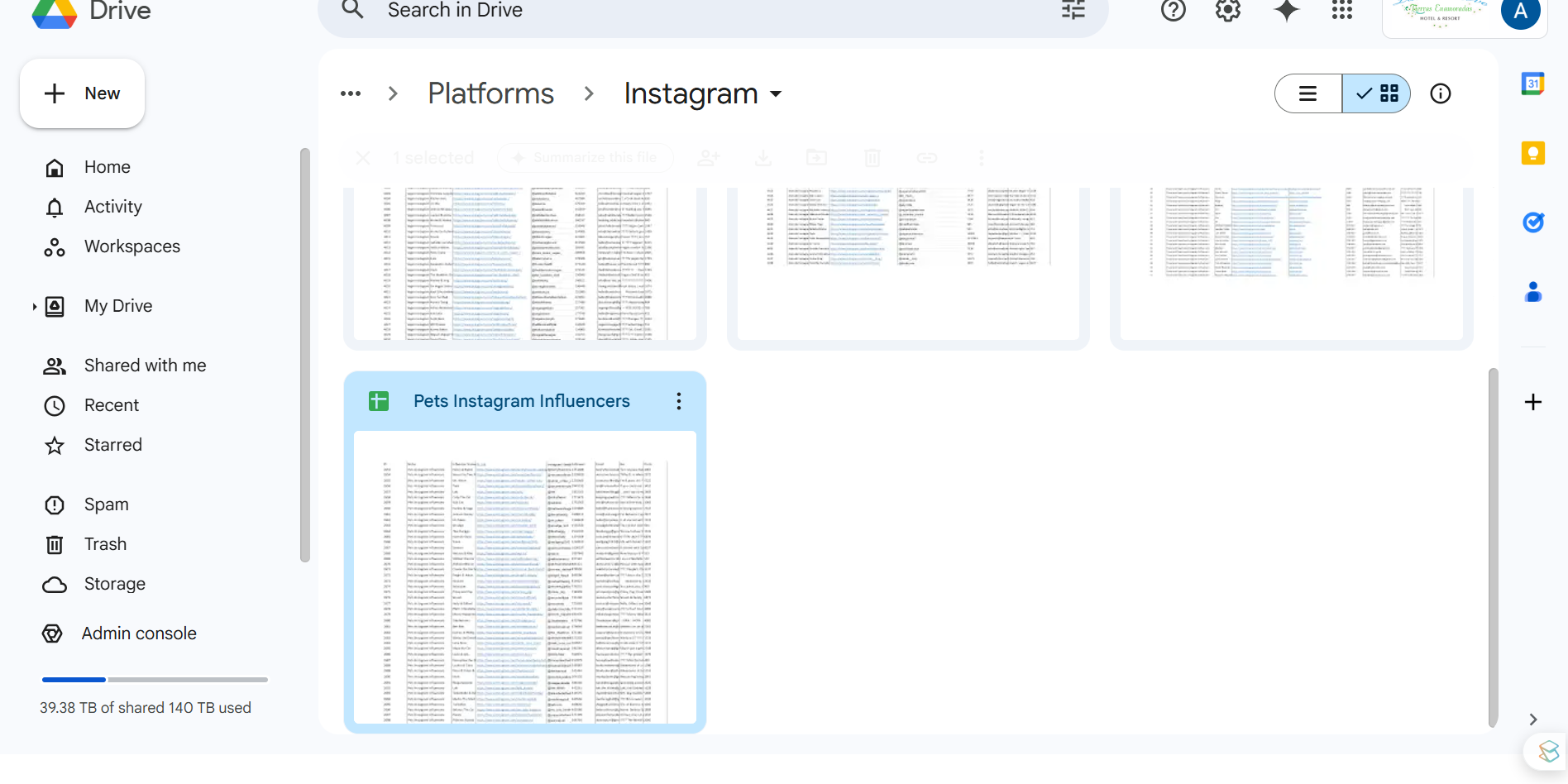This screenshot has width=1568, height=784.
Task: Select the Pets Instagram Influencers thumbnail
Action: pos(525,577)
